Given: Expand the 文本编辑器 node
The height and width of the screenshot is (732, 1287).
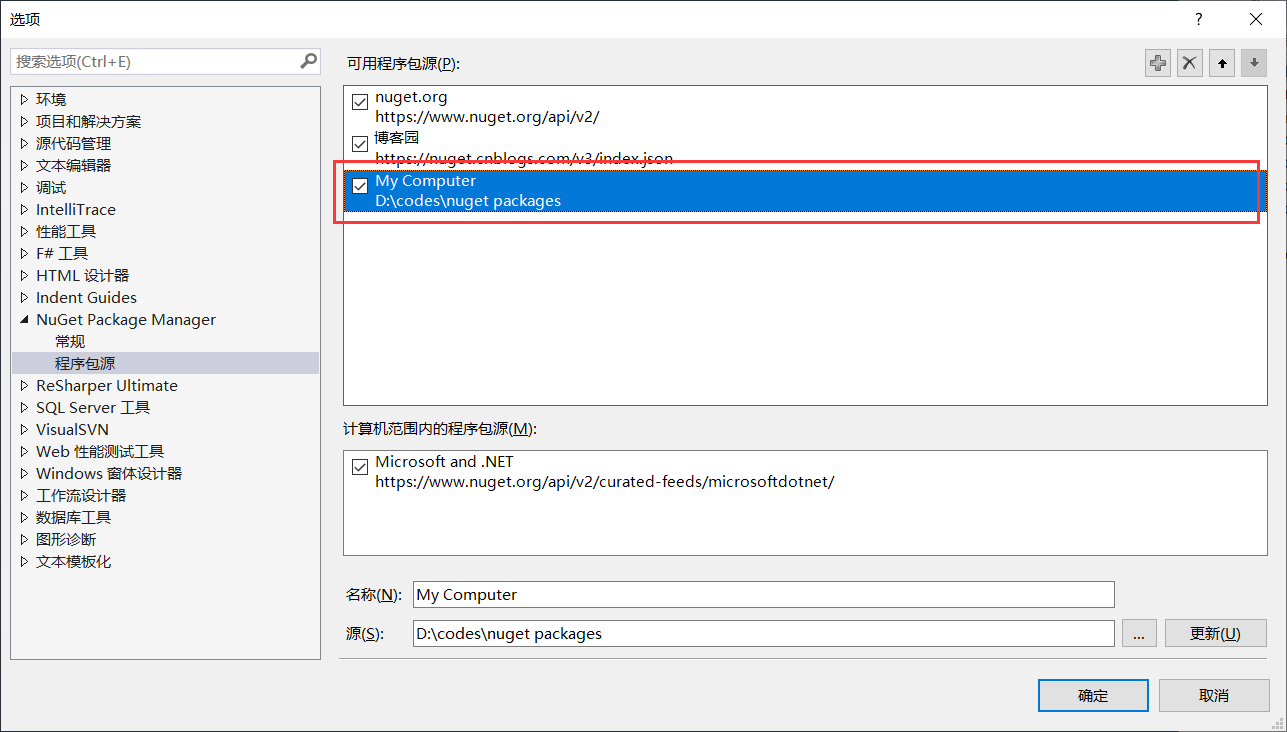Looking at the screenshot, I should 25,166.
